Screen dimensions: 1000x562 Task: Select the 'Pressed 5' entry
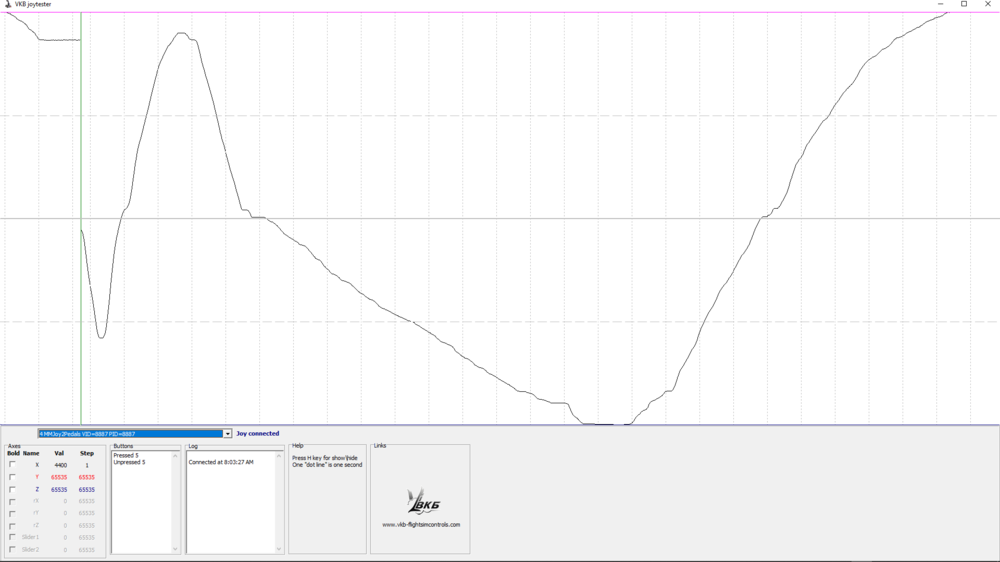[126, 455]
